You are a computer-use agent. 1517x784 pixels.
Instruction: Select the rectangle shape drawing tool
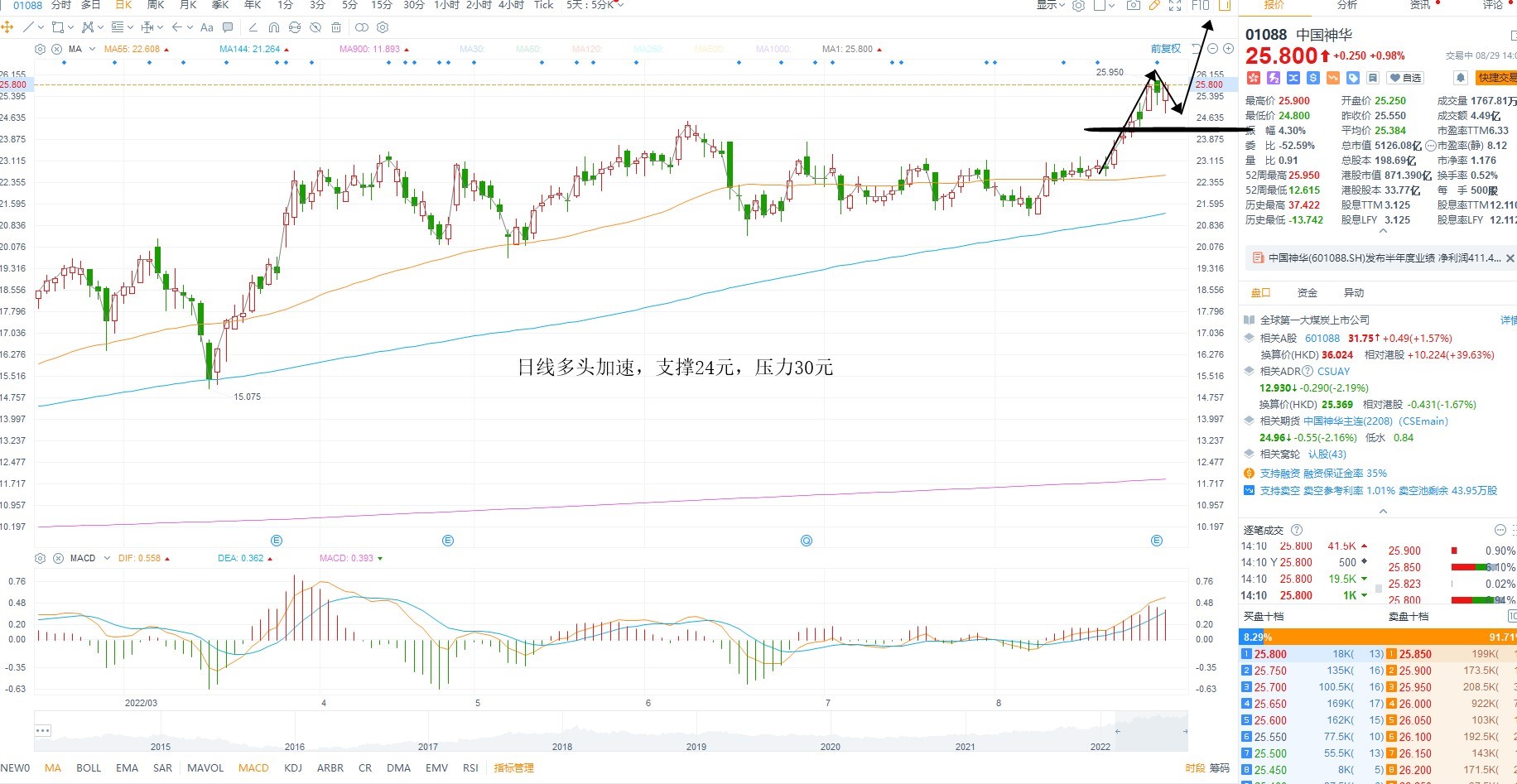click(x=58, y=27)
